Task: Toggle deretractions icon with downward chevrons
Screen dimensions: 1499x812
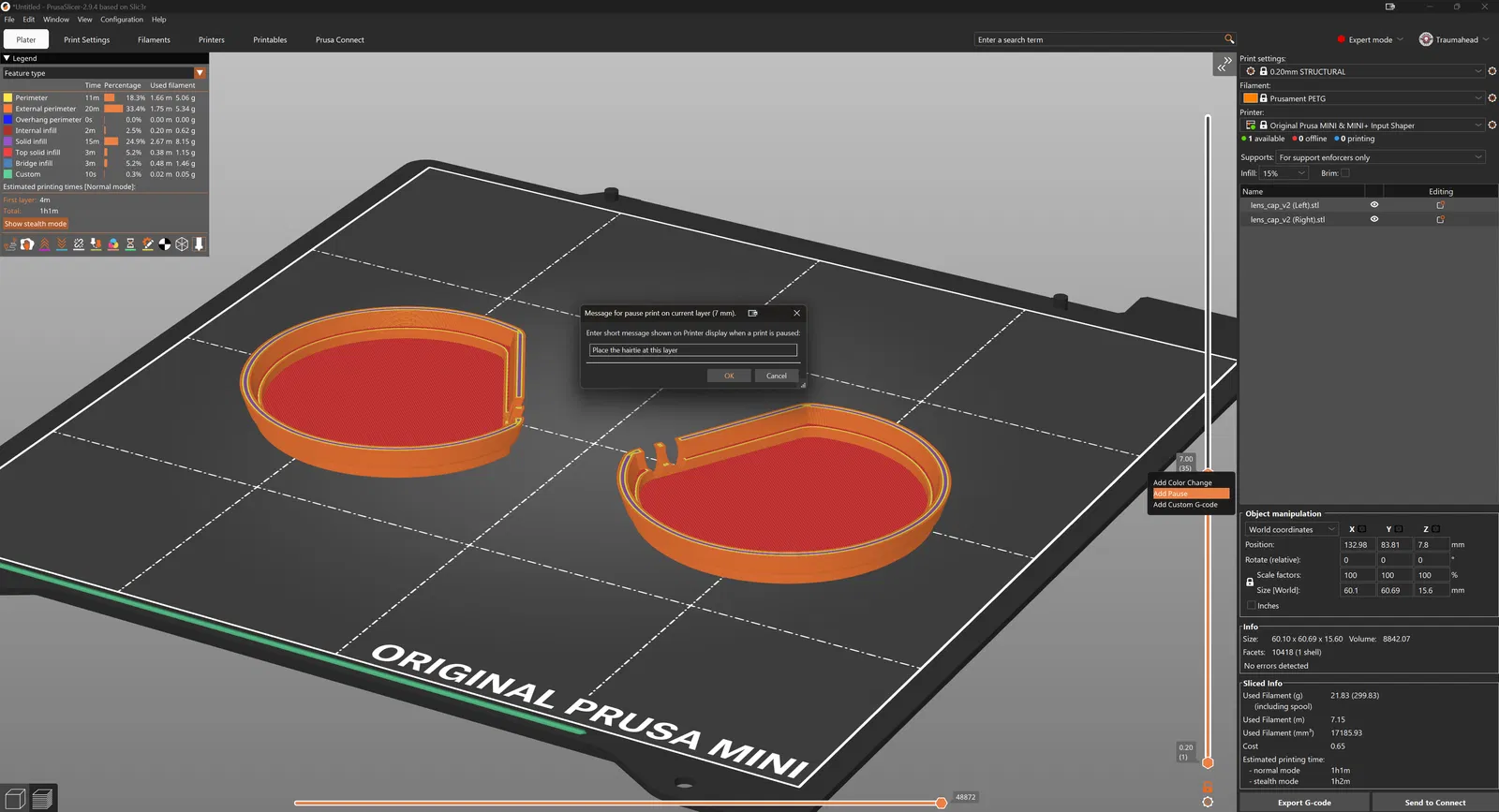Action: click(x=62, y=244)
